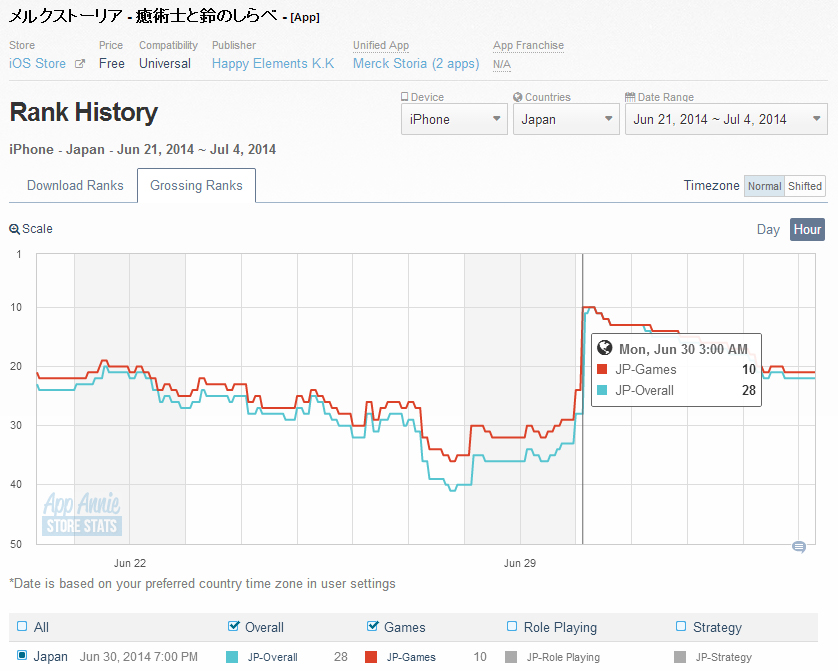Viewport: 838px width, 671px height.
Task: Click the JP-Strategy gray legend swatch
Action: 680,657
